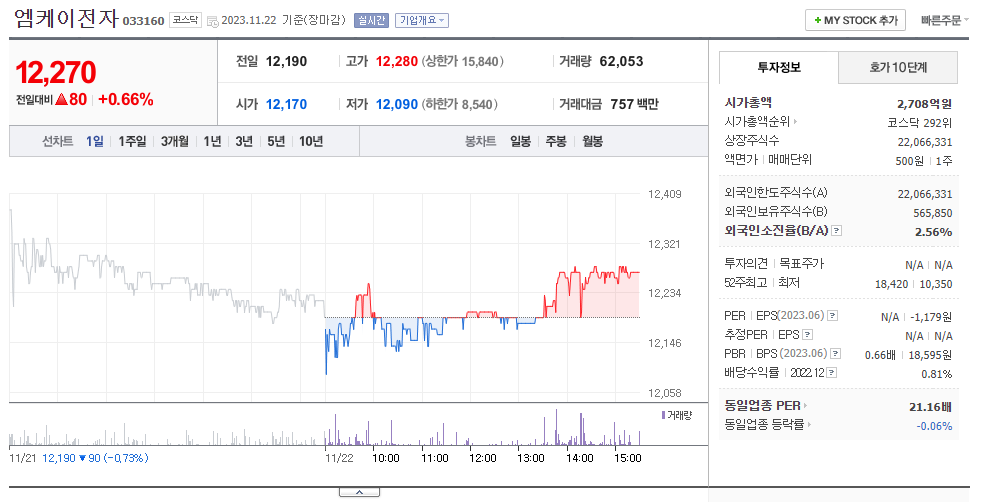Click the 14:00 time axis label
This screenshot has width=989, height=502.
580,458
